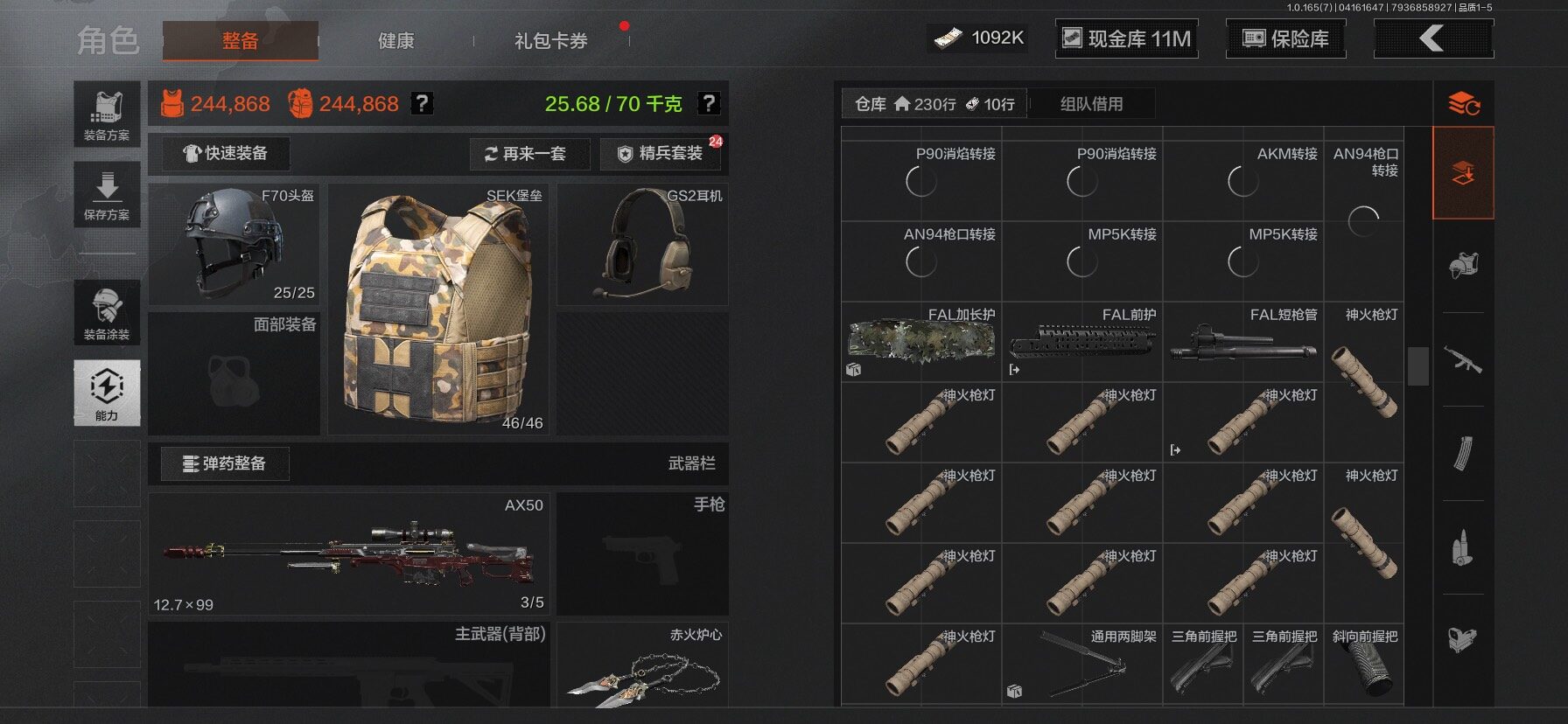
Task: Click the 保存方案 save loadout icon
Action: [x=107, y=194]
